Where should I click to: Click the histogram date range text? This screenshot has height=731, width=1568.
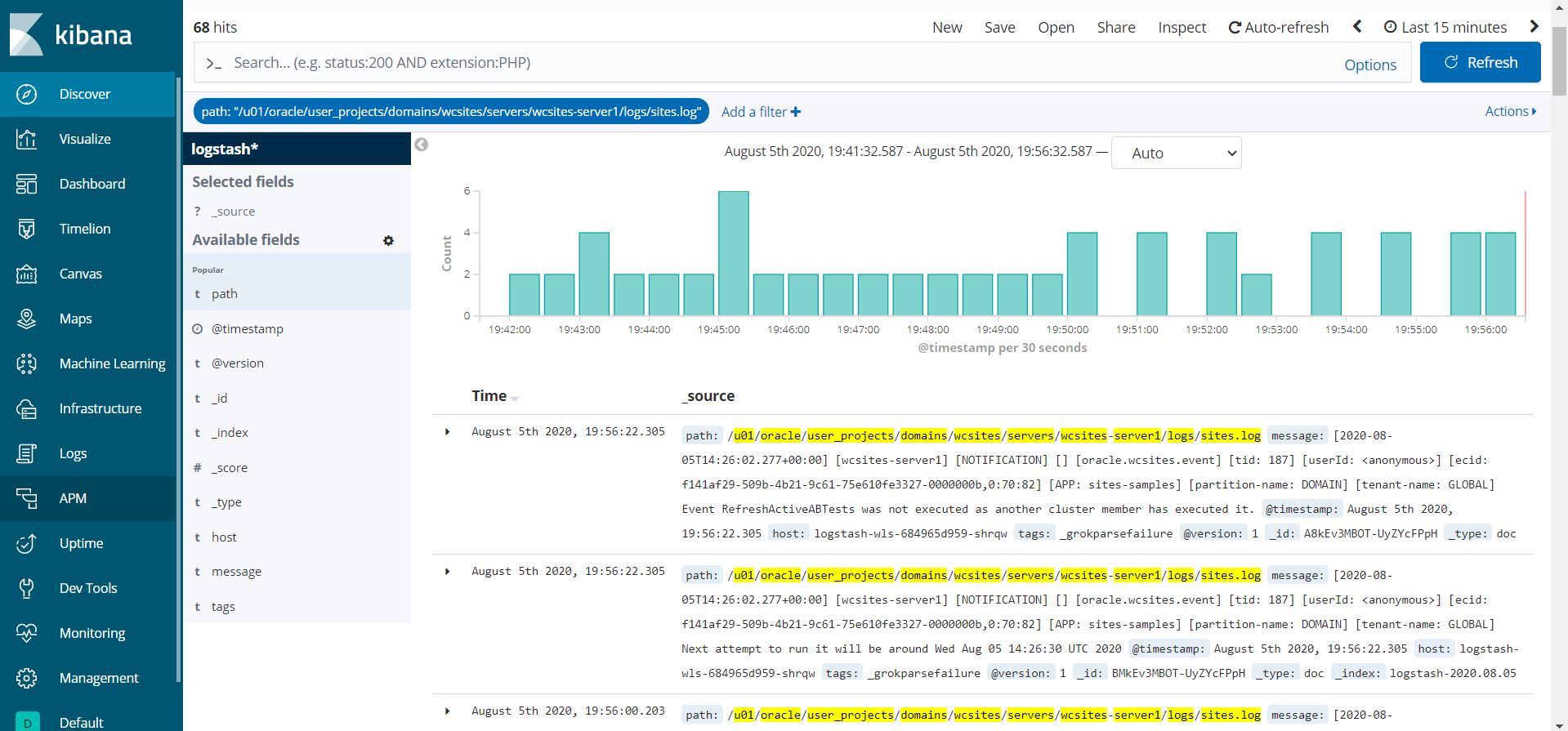pyautogui.click(x=909, y=151)
